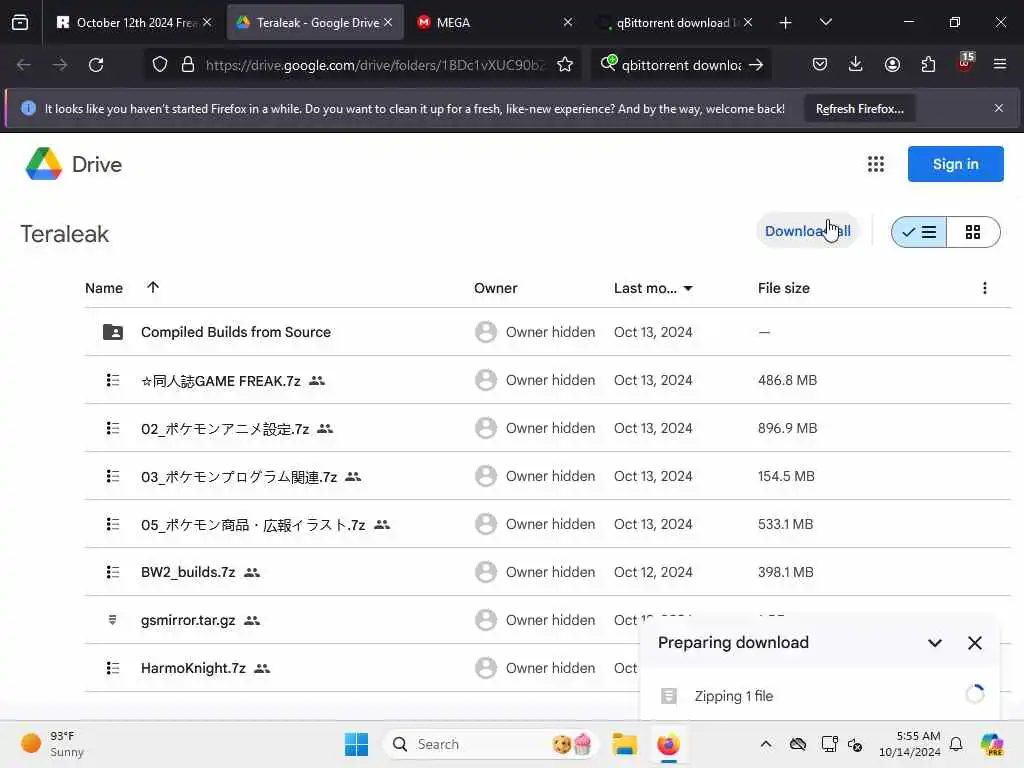
Task: Switch to grid layout view
Action: point(973,232)
